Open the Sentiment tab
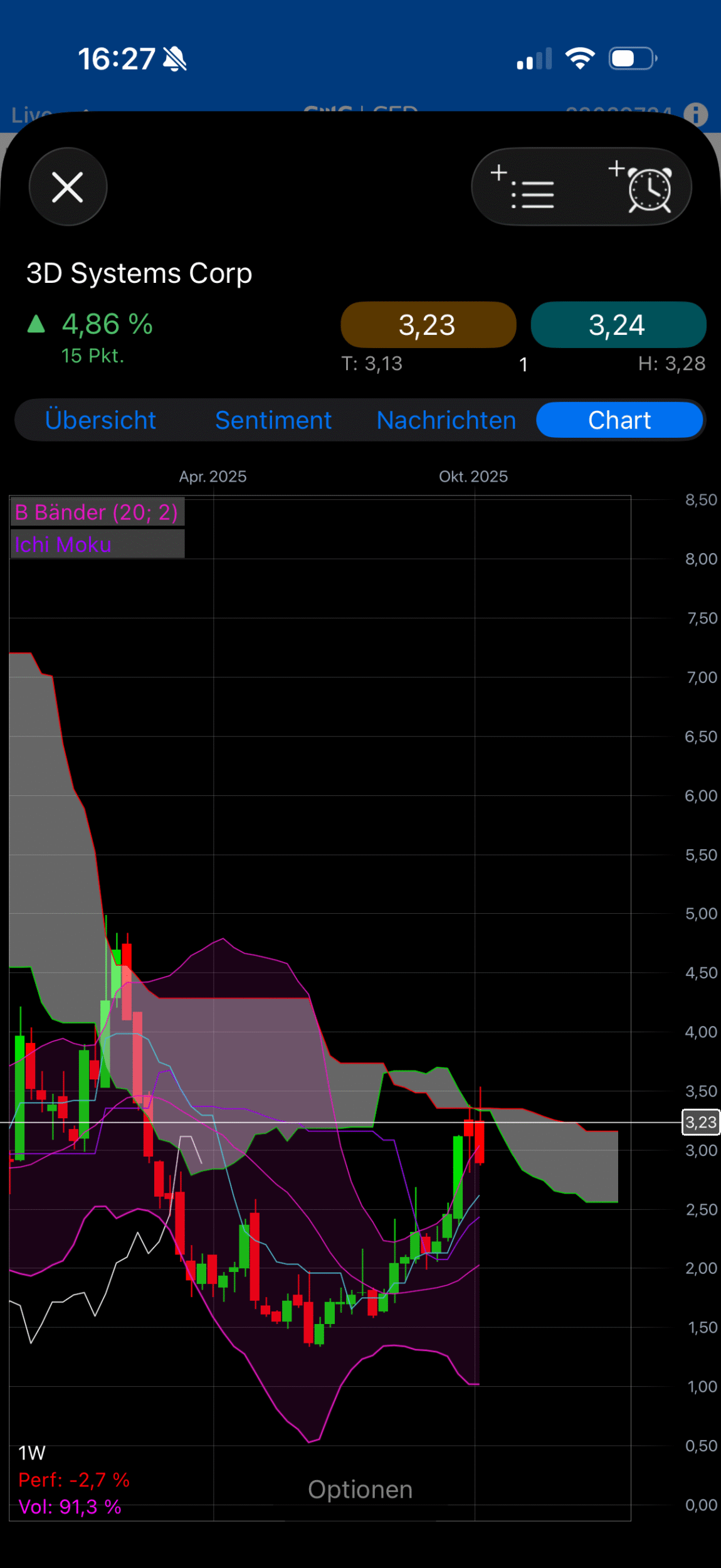The width and height of the screenshot is (721, 1568). (273, 420)
